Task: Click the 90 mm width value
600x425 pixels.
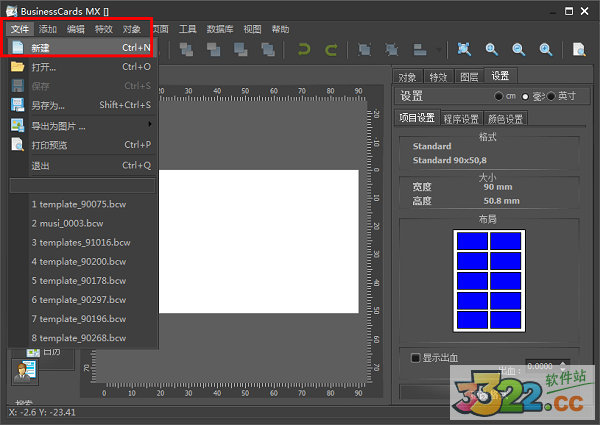Action: point(497,187)
